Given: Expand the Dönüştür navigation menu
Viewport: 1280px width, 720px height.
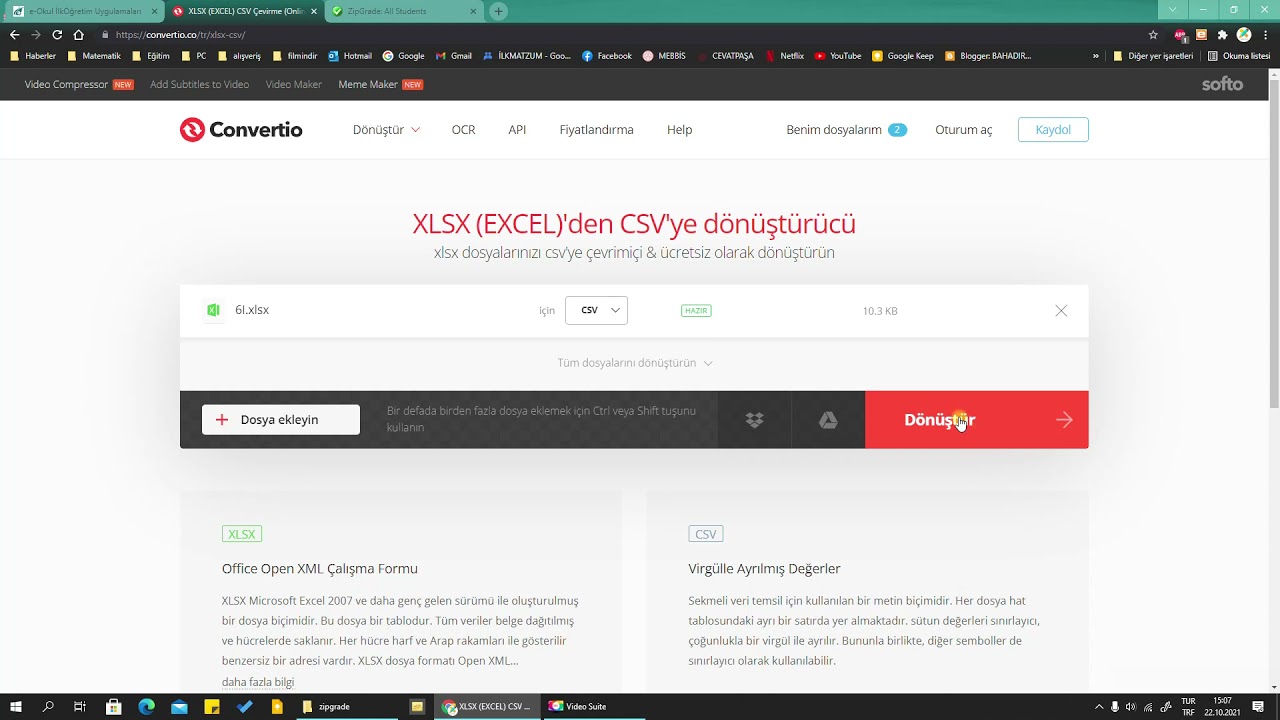Looking at the screenshot, I should 386,130.
